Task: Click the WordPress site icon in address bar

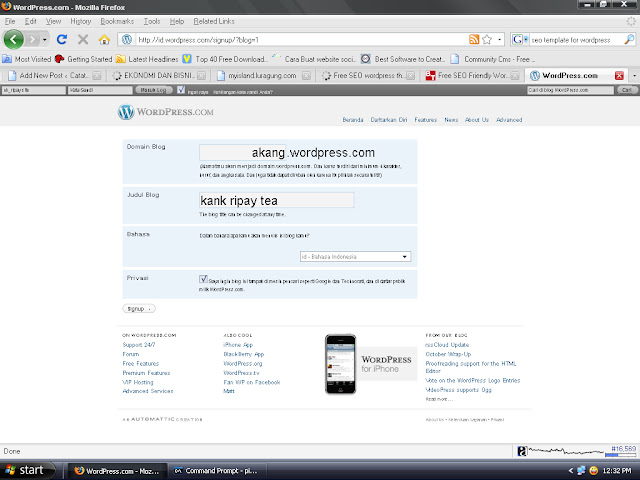Action: tap(127, 40)
